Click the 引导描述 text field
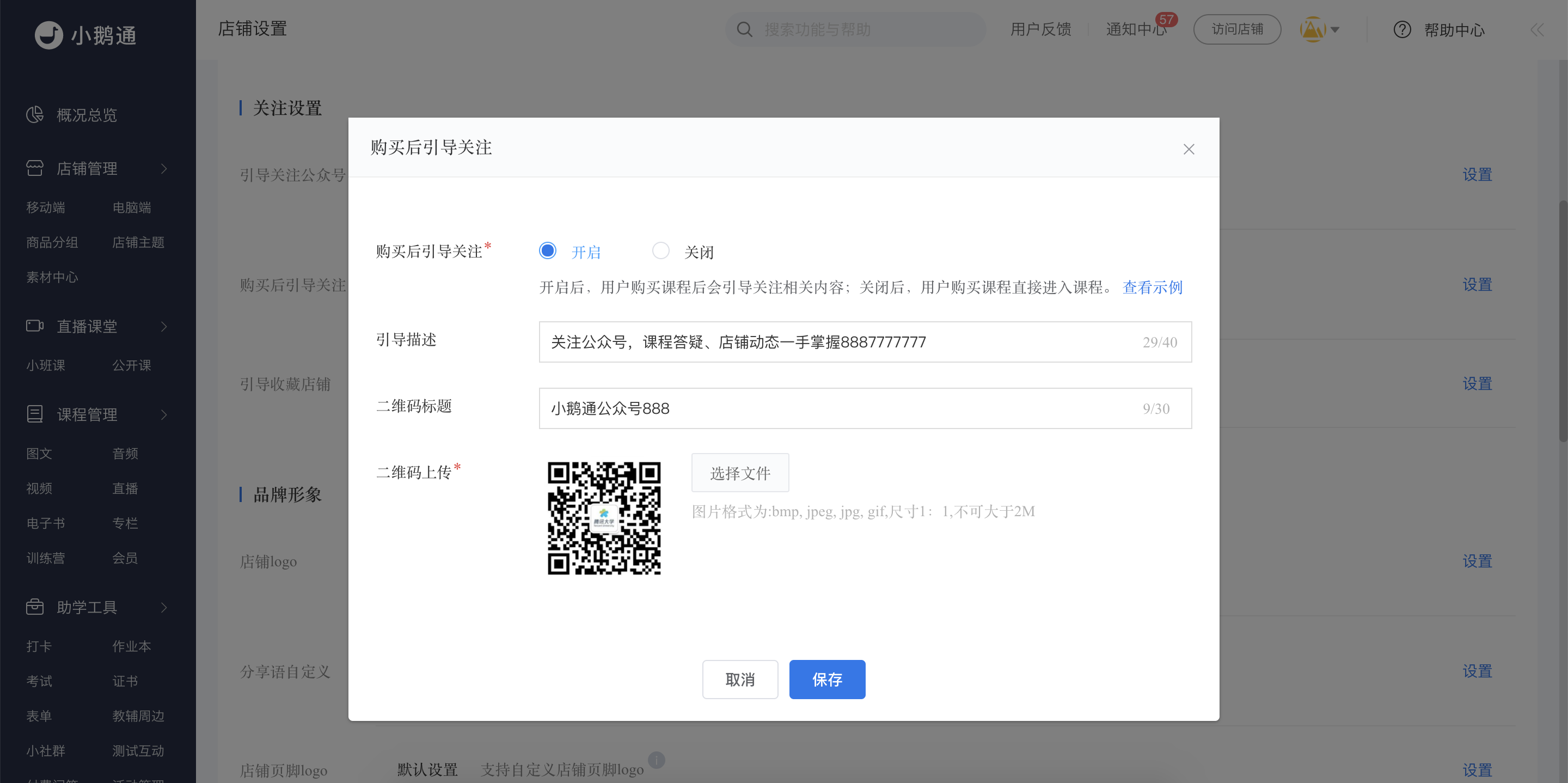This screenshot has width=1568, height=783. point(865,341)
